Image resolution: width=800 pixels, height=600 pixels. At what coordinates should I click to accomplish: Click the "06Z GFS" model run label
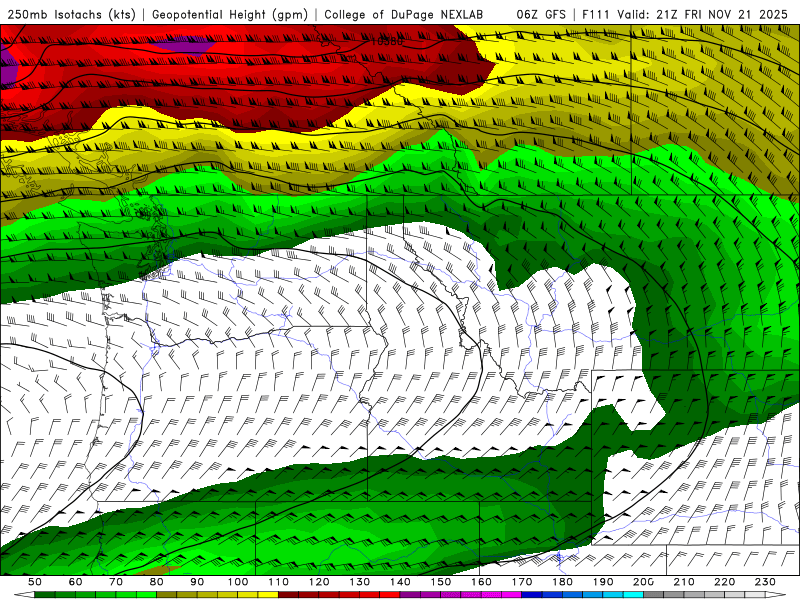click(541, 14)
